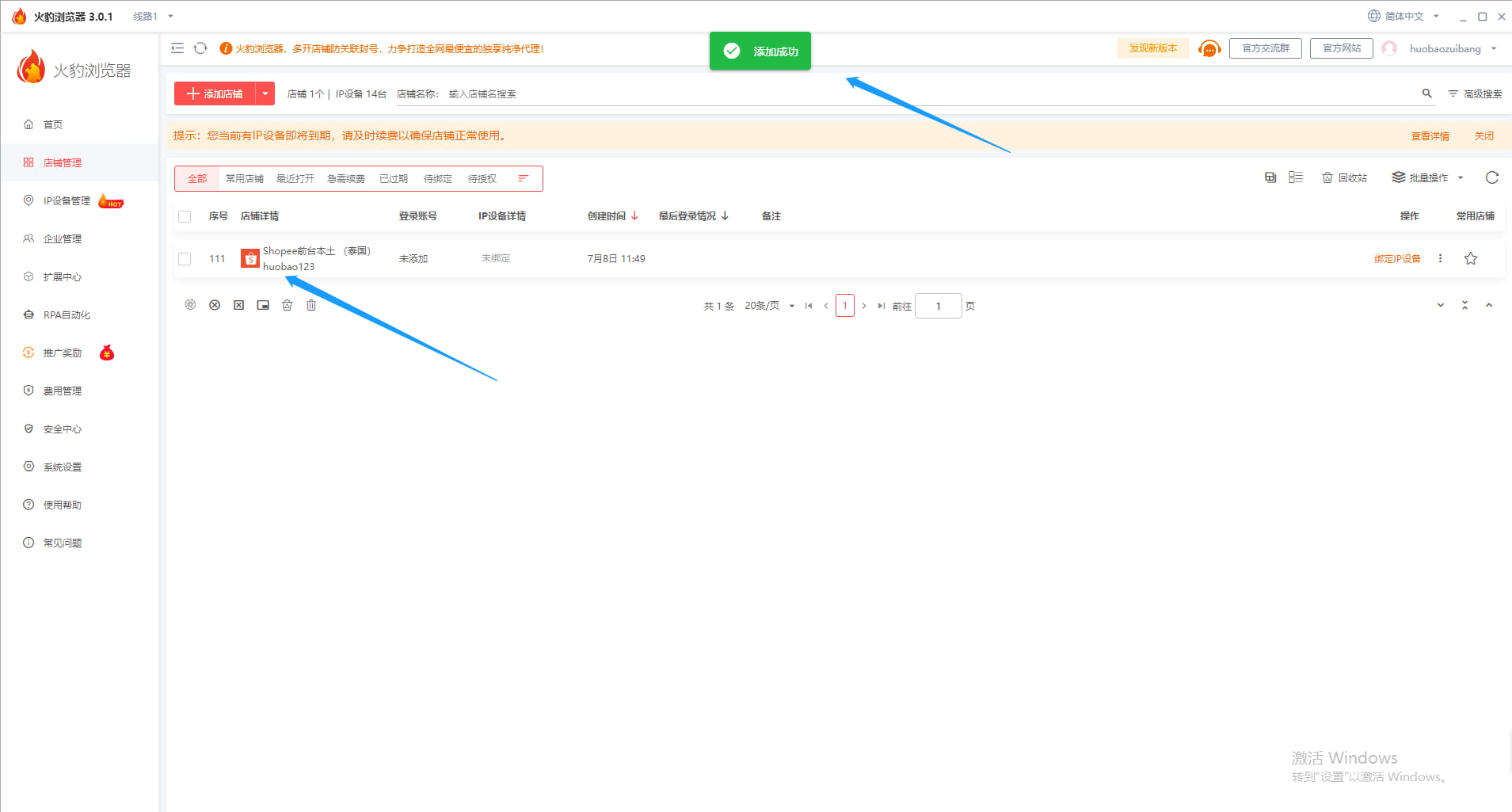Screen dimensions: 1512x812
Task: Expand the 批量操作 batch operations menu
Action: click(1428, 177)
